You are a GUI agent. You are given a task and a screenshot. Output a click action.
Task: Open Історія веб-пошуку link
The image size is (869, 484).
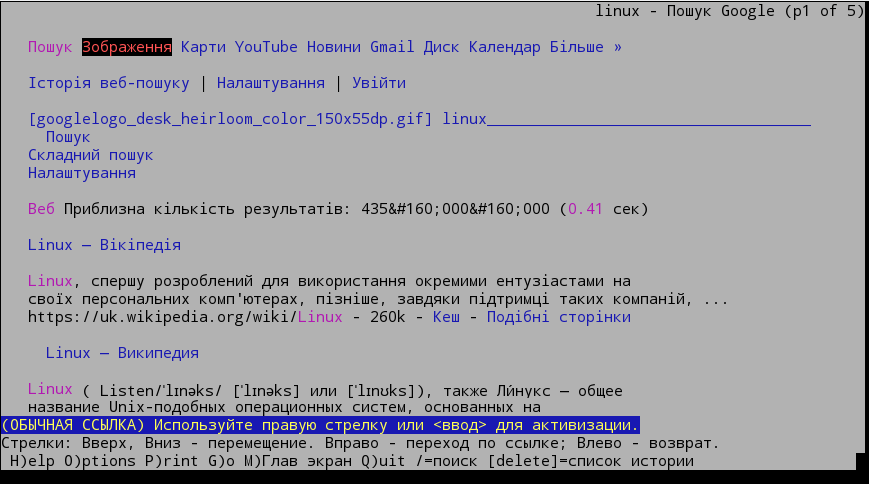tap(109, 83)
